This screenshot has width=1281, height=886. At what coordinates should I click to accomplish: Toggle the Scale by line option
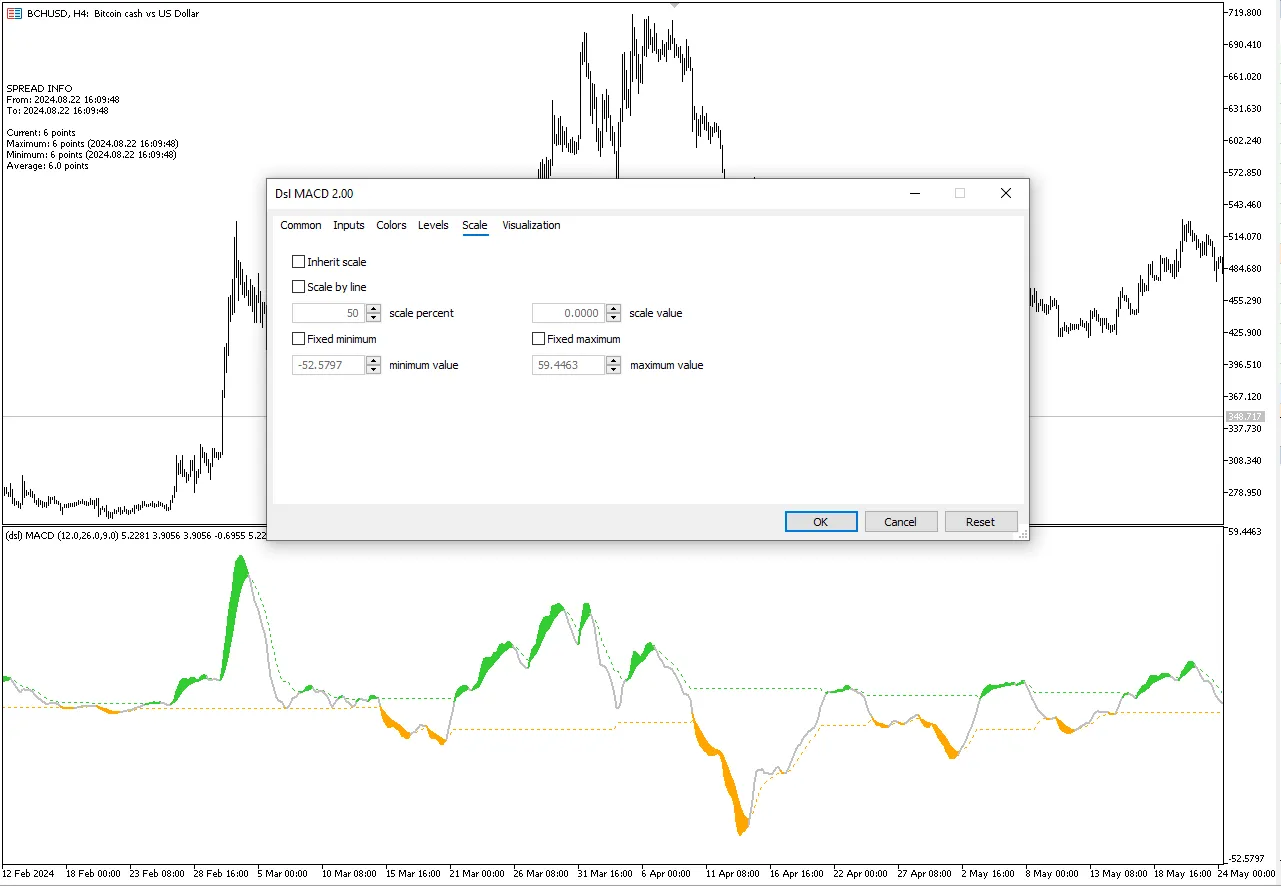[299, 287]
